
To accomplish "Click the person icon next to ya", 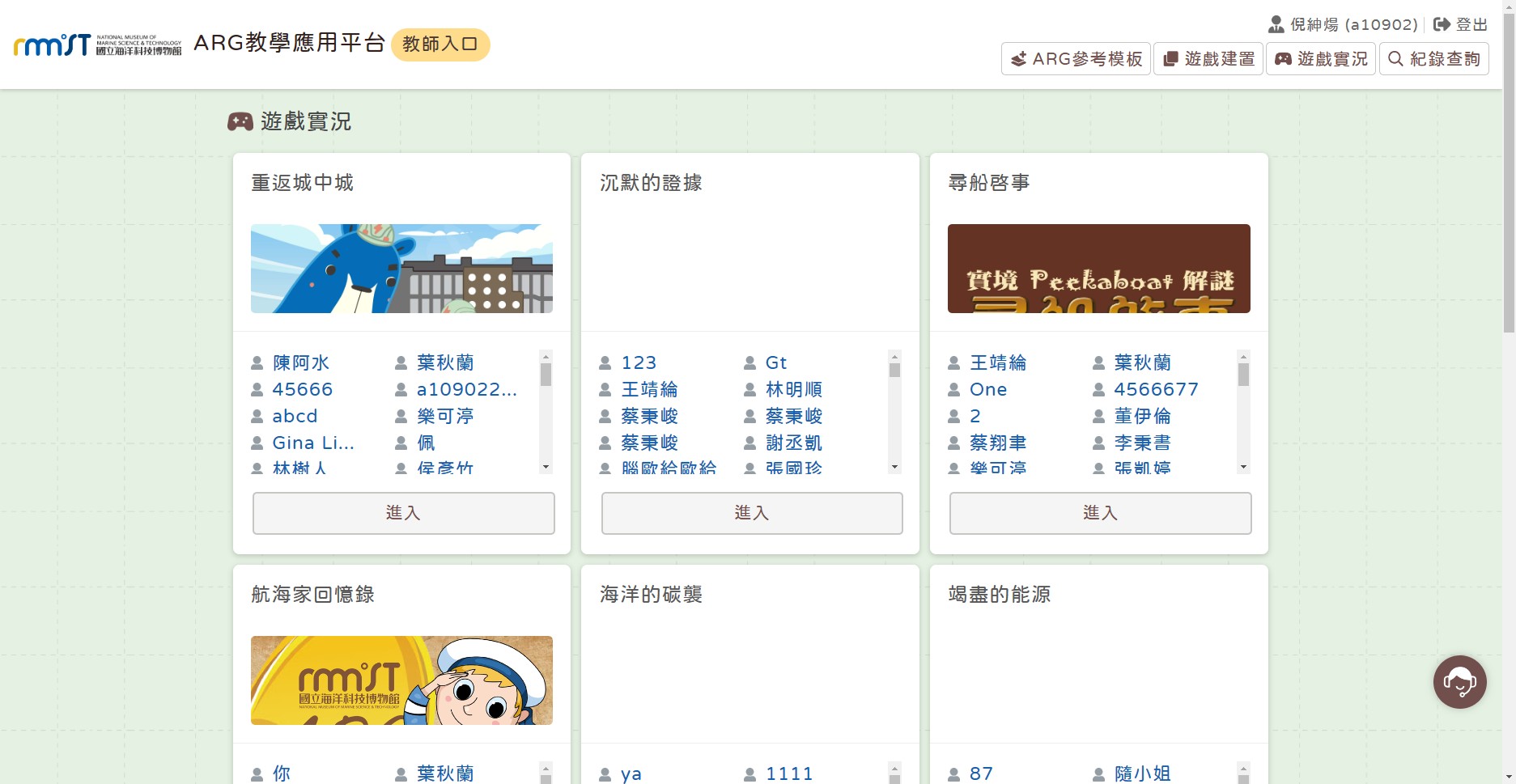I will click(x=605, y=775).
